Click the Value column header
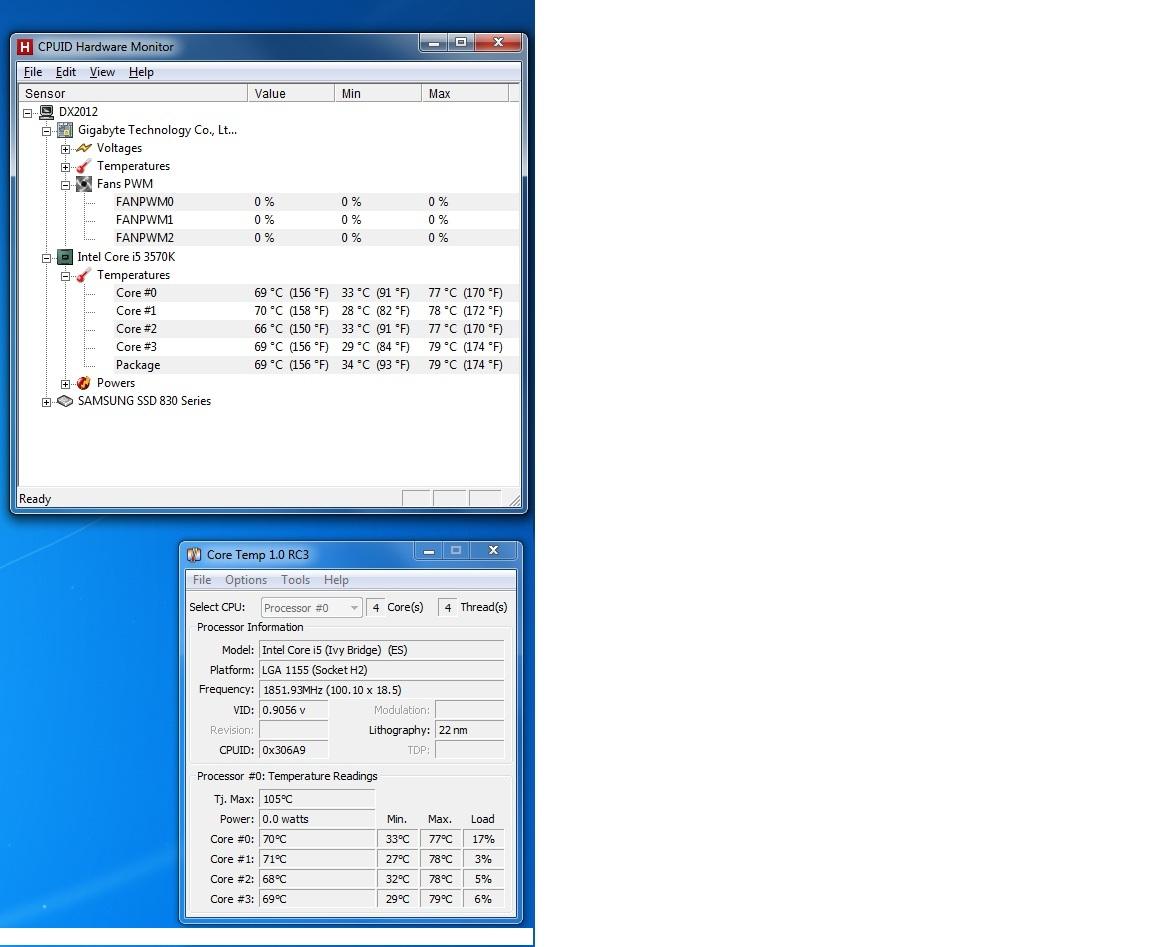 pos(291,93)
